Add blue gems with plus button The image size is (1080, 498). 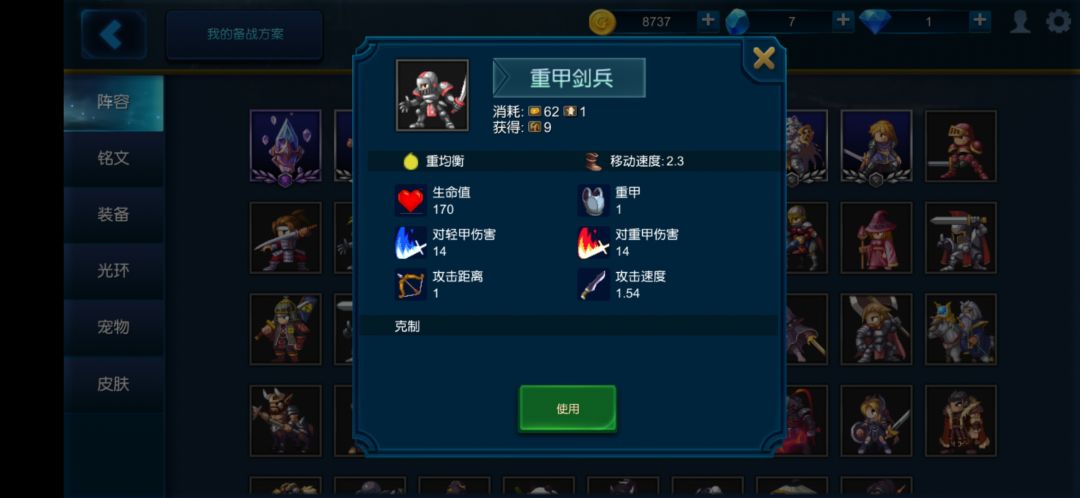[842, 21]
